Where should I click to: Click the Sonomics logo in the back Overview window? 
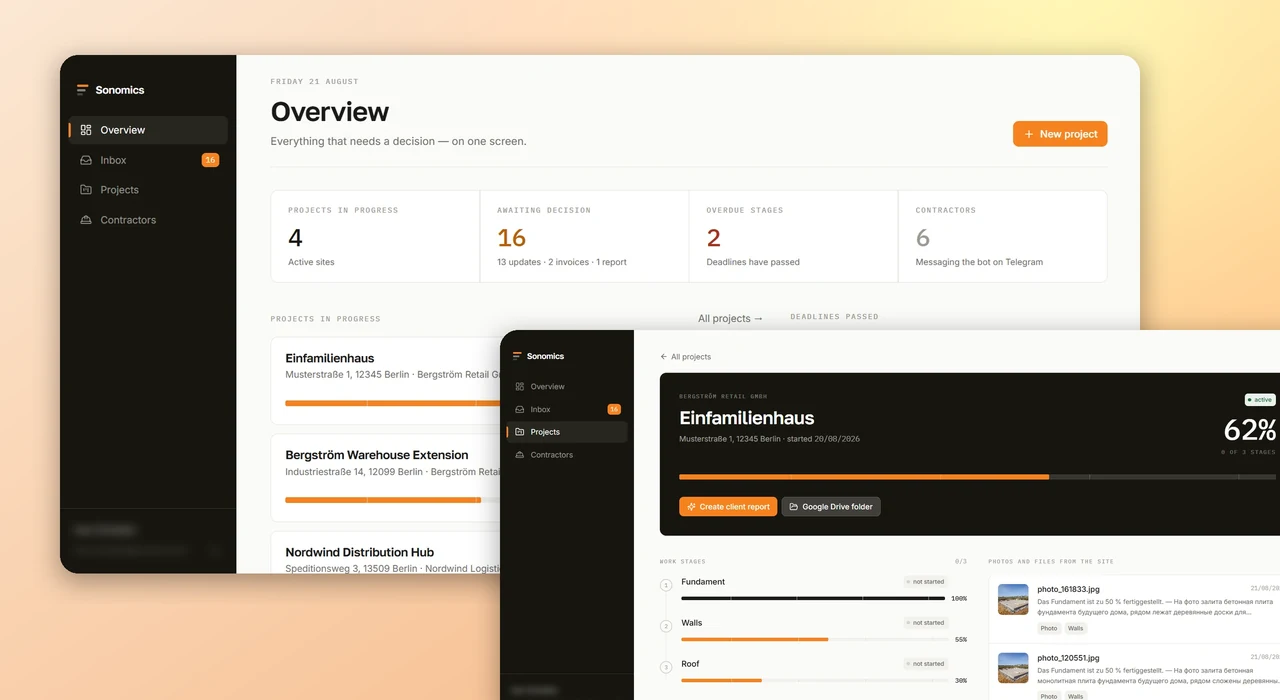110,90
